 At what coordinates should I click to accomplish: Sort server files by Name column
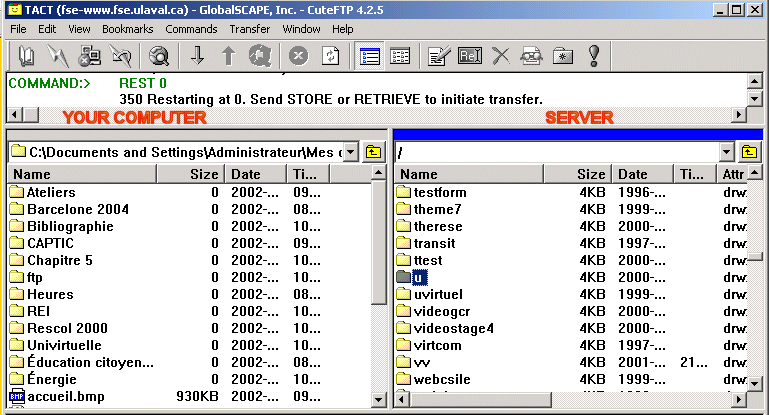point(469,174)
